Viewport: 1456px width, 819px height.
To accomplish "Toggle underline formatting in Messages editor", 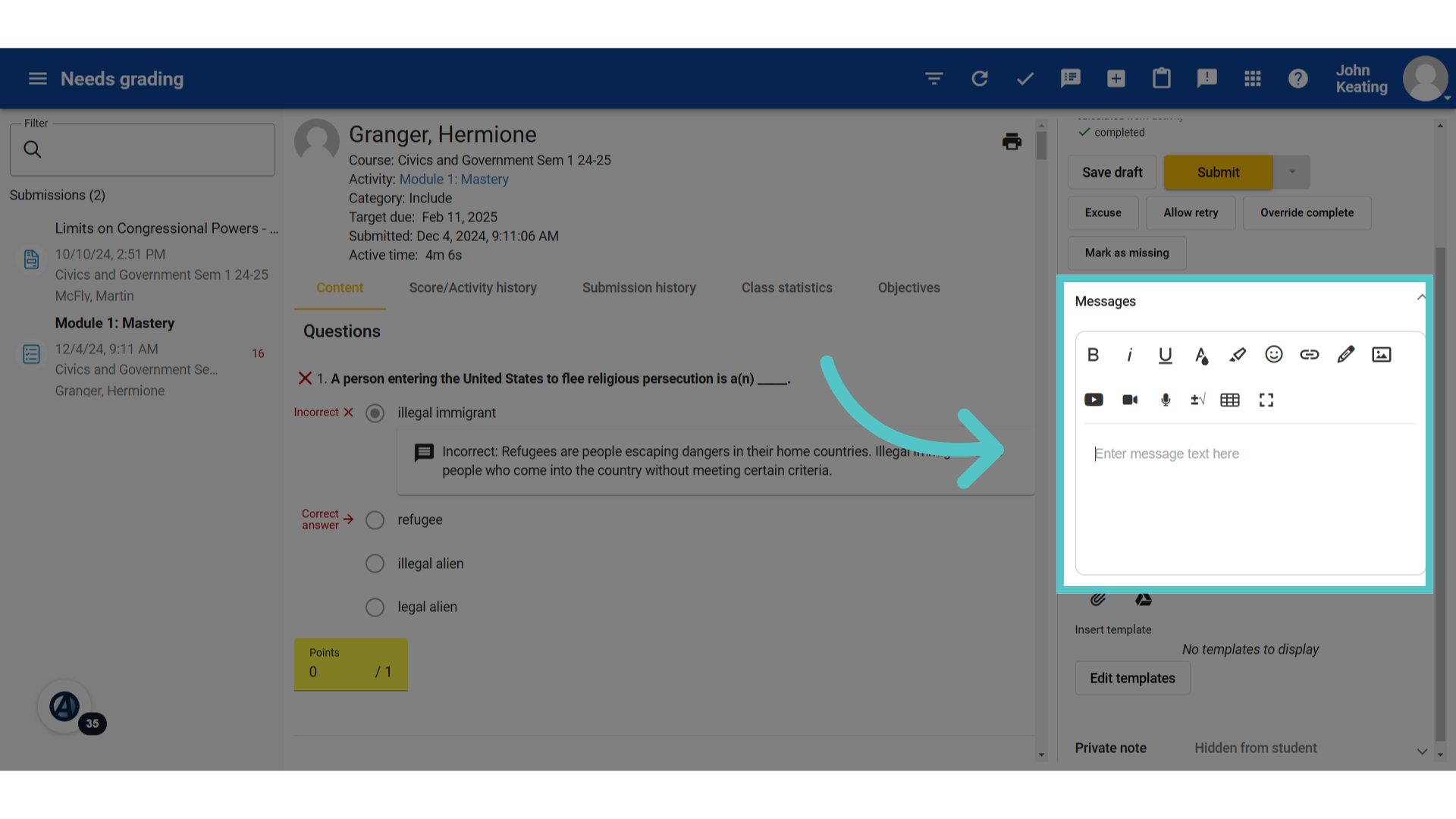I will click(1166, 355).
